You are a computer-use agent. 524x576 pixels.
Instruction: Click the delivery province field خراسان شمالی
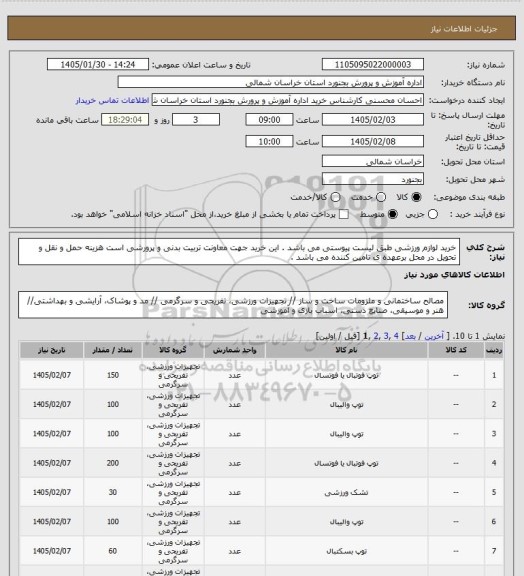[373, 161]
